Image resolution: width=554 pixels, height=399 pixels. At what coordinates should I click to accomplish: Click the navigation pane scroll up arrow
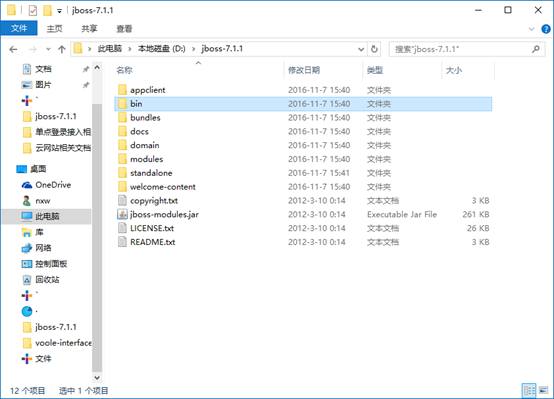[97, 67]
